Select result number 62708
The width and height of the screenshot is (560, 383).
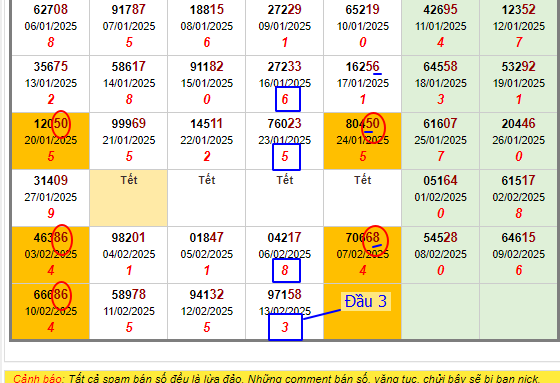51,10
